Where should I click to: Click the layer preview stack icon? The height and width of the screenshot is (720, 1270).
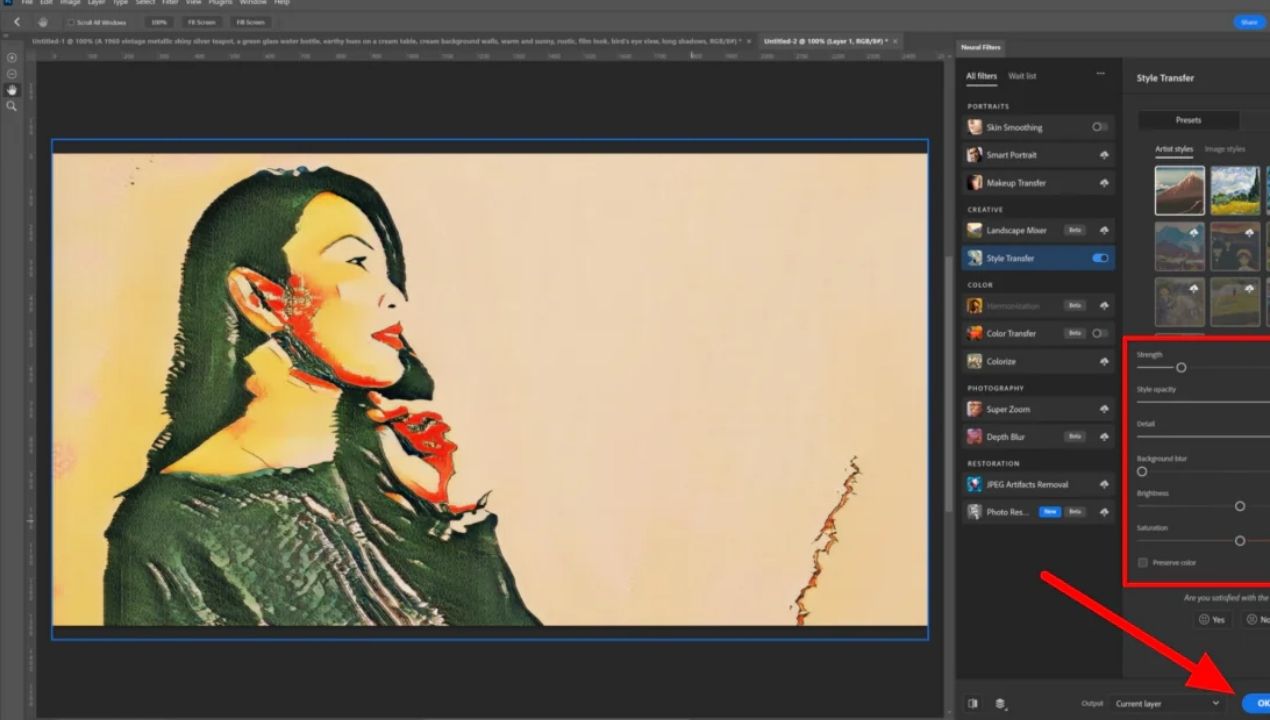click(x=1000, y=703)
